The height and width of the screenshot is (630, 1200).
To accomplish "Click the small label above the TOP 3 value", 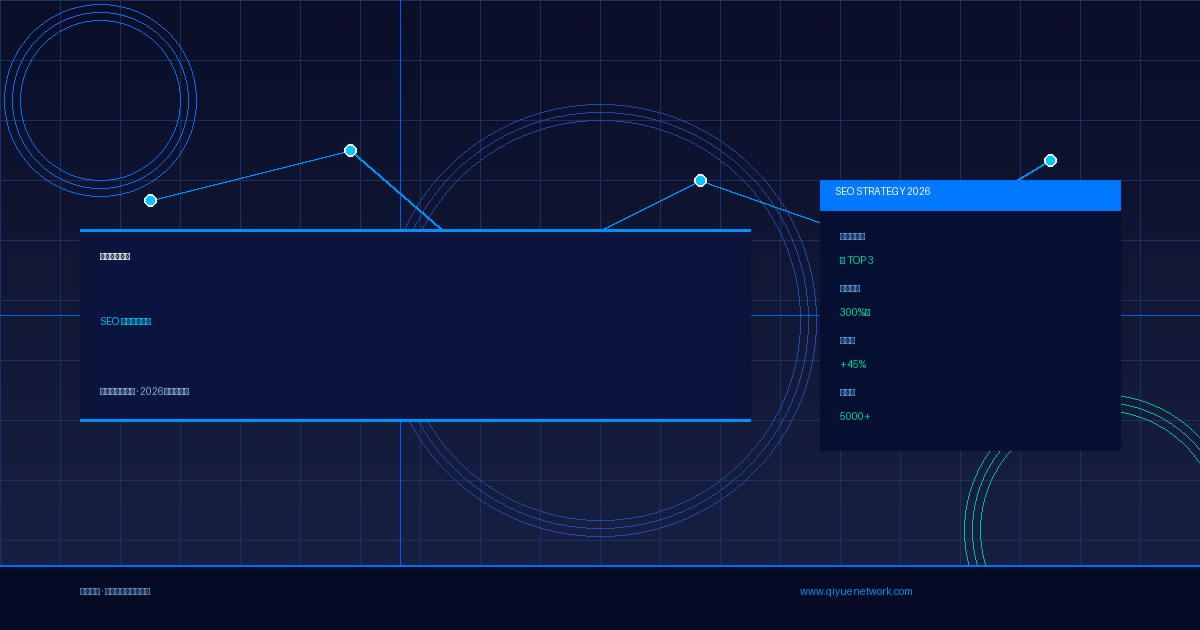I will [x=852, y=236].
